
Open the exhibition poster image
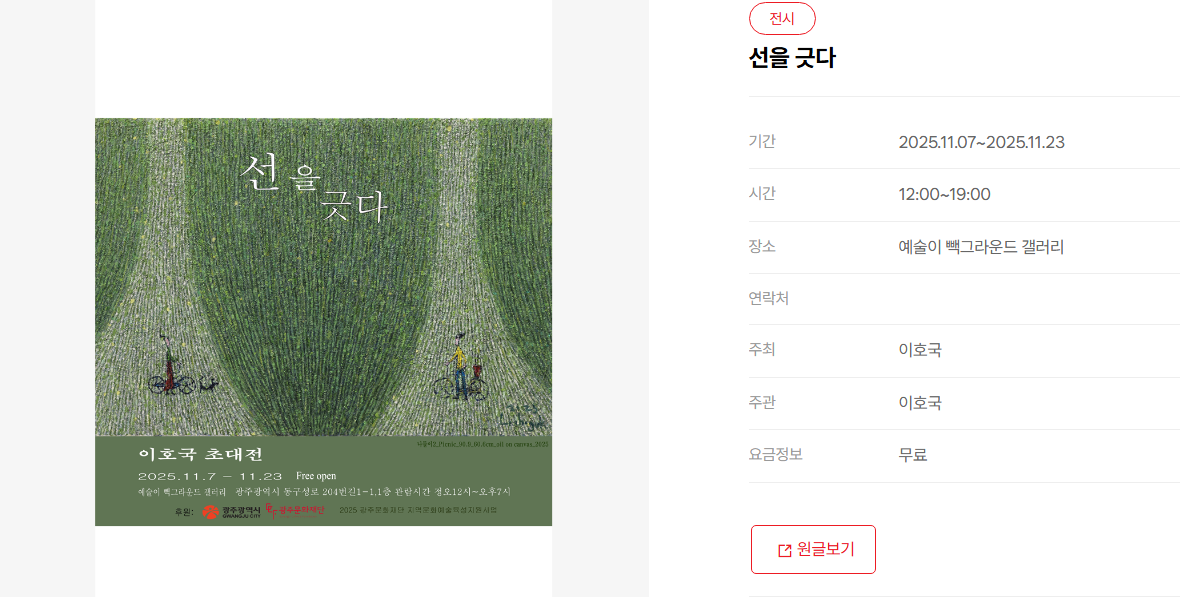point(324,321)
